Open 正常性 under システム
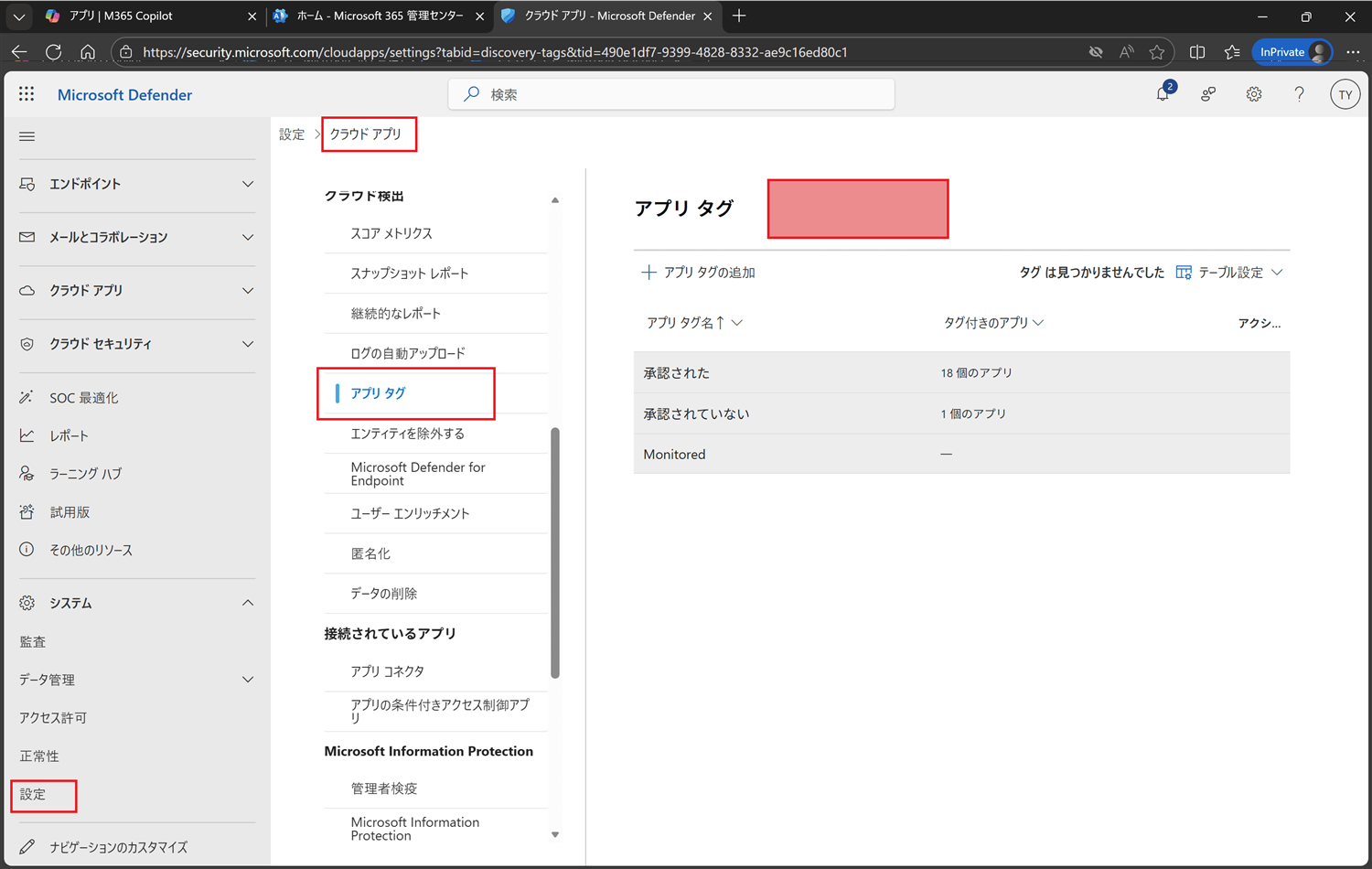Image resolution: width=1372 pixels, height=869 pixels. [x=39, y=756]
